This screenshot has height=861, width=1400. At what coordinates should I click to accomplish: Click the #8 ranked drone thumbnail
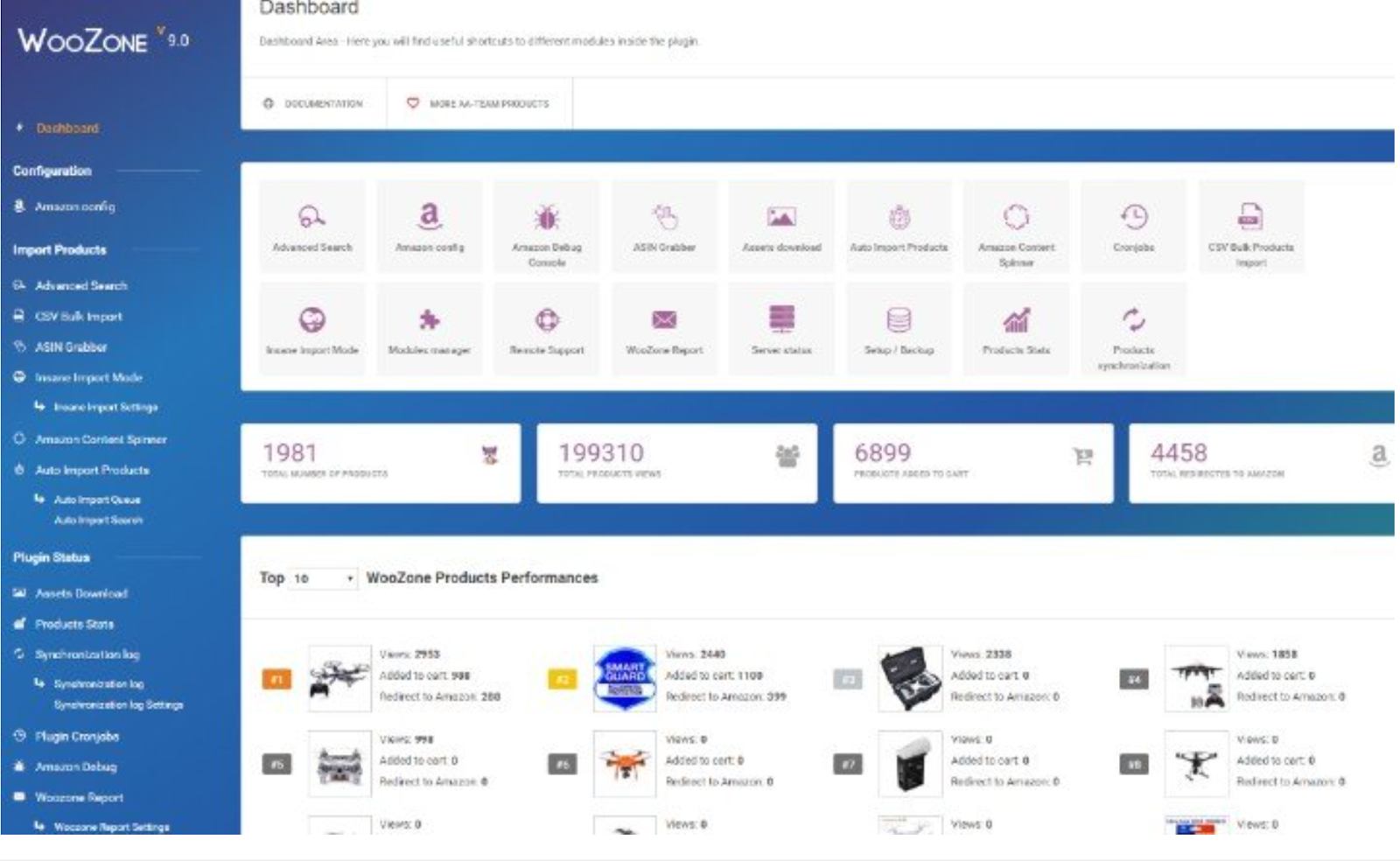[x=1196, y=764]
